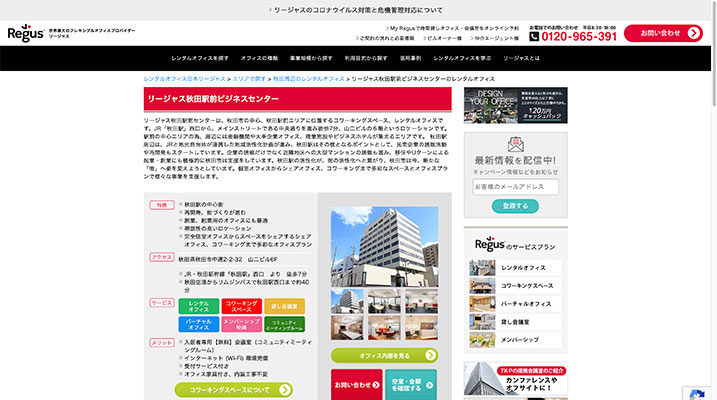
Task: Open 活用事例 menu item
Action: tap(410, 59)
